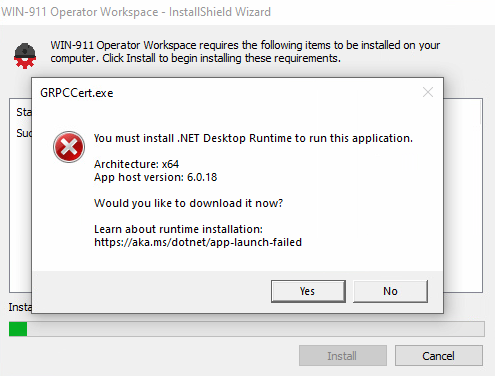Click 'Would you like to download it now?' text
This screenshot has height=376, width=495.
pos(188,203)
